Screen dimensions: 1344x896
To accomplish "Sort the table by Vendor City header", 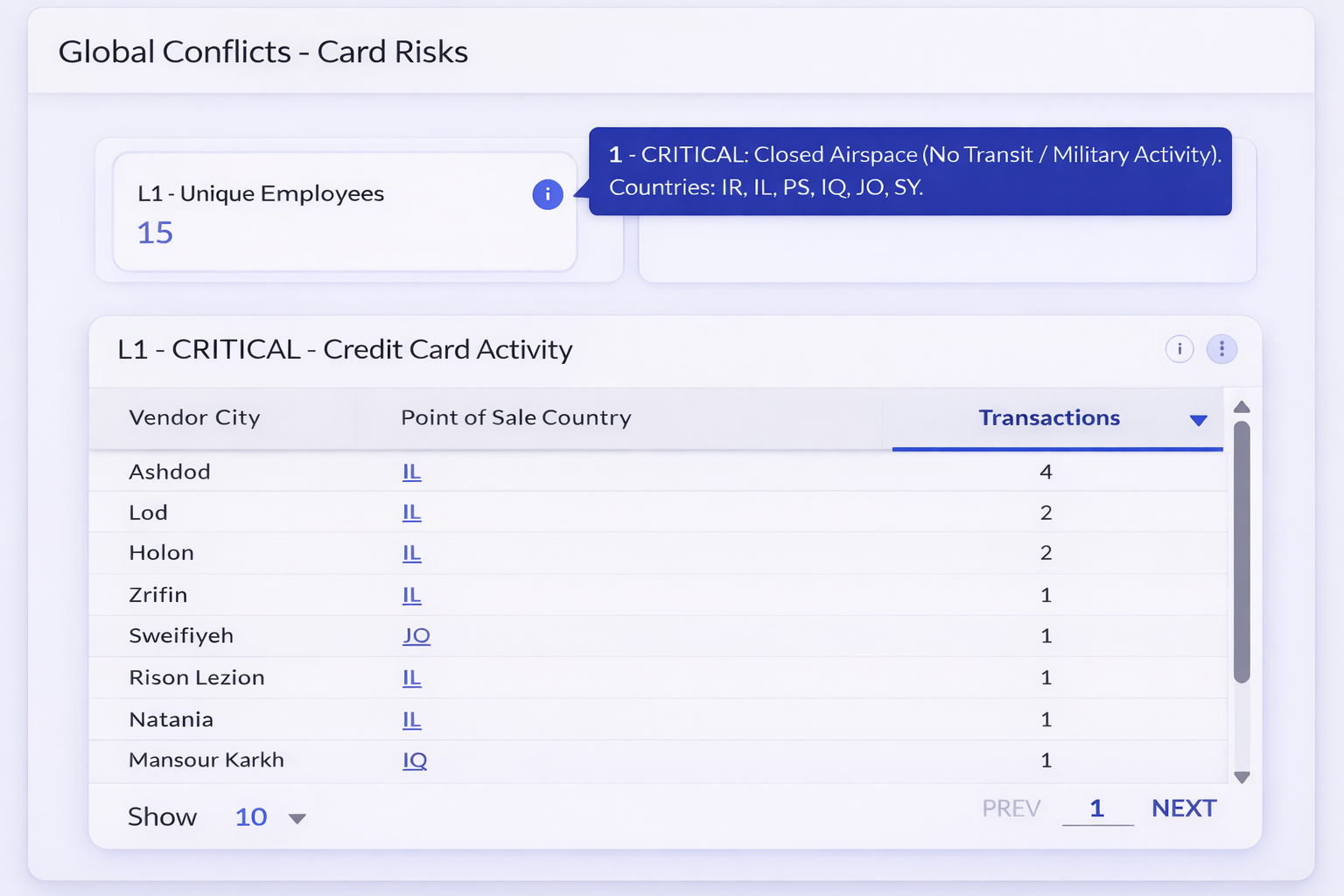I will pyautogui.click(x=194, y=418).
